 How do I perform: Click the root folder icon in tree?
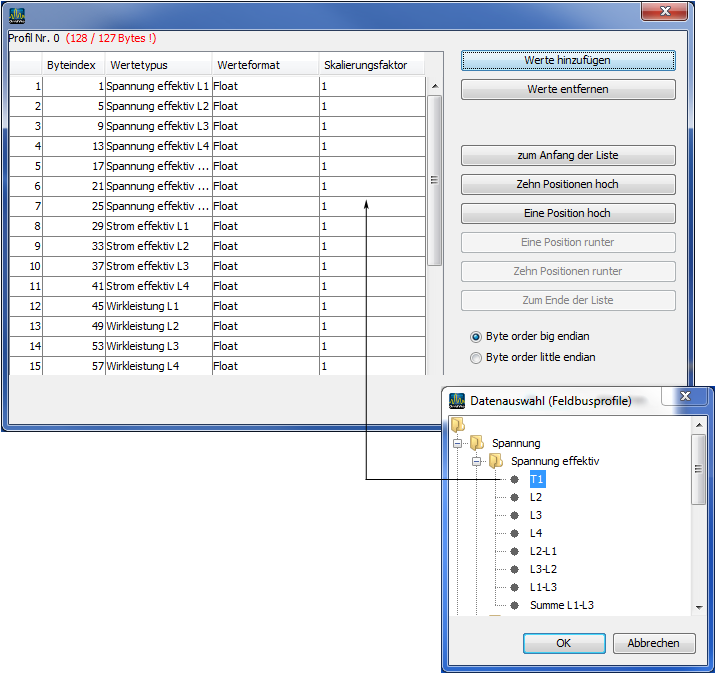(459, 425)
